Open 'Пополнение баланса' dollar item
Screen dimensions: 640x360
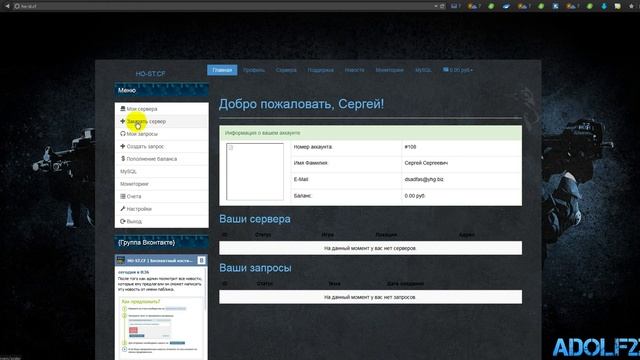tap(162, 159)
